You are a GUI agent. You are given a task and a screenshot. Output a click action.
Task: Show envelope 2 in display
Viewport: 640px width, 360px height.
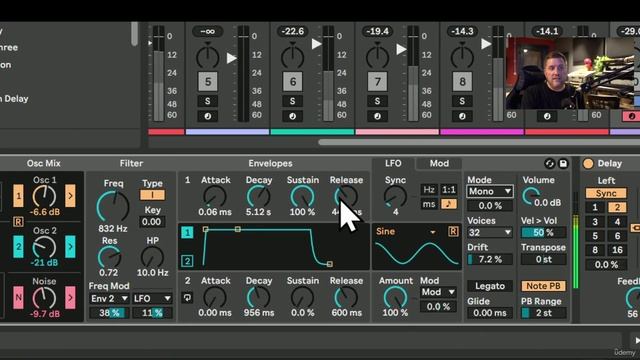[187, 261]
